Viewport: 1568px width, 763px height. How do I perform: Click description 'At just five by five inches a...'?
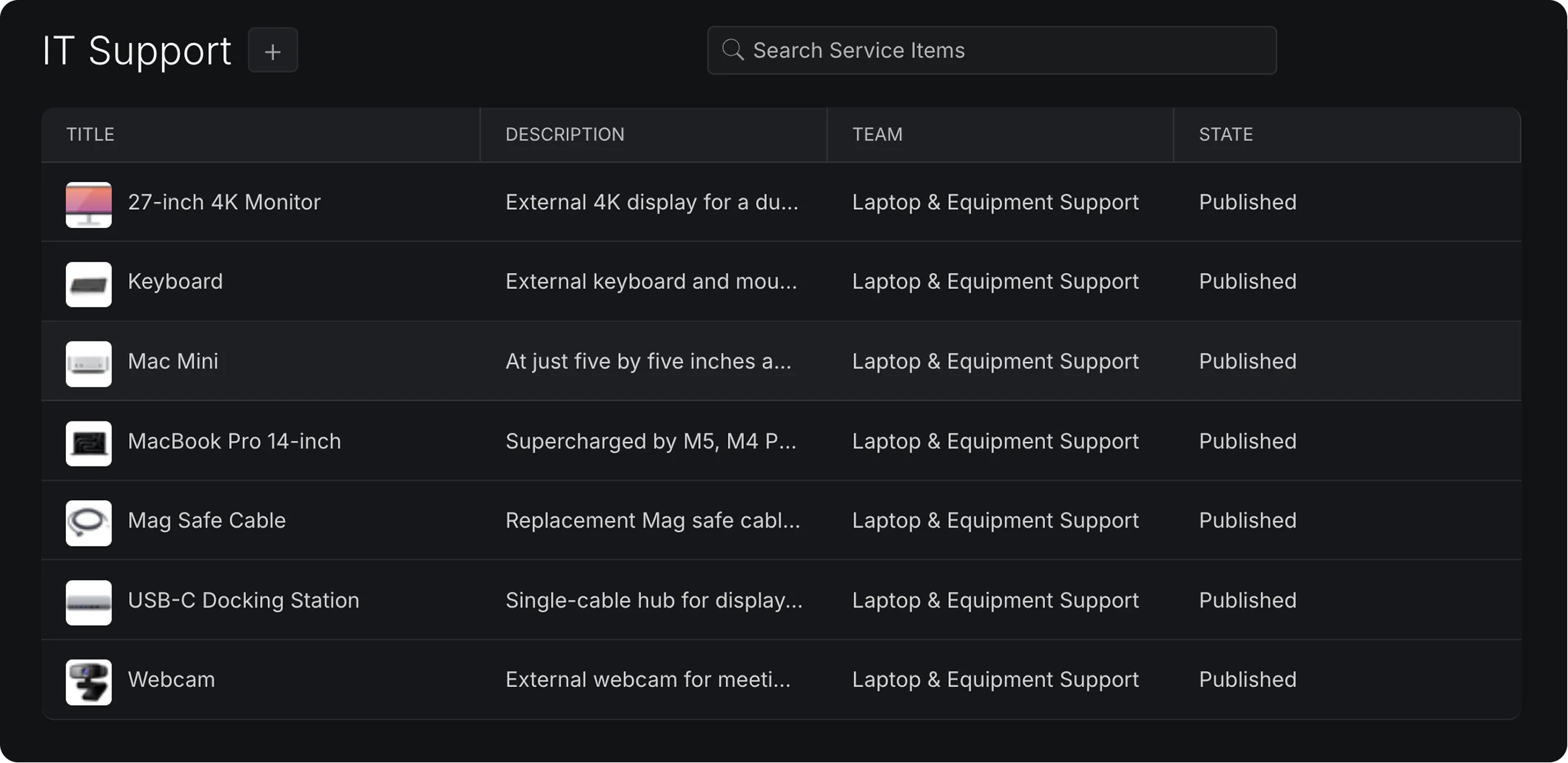tap(648, 362)
